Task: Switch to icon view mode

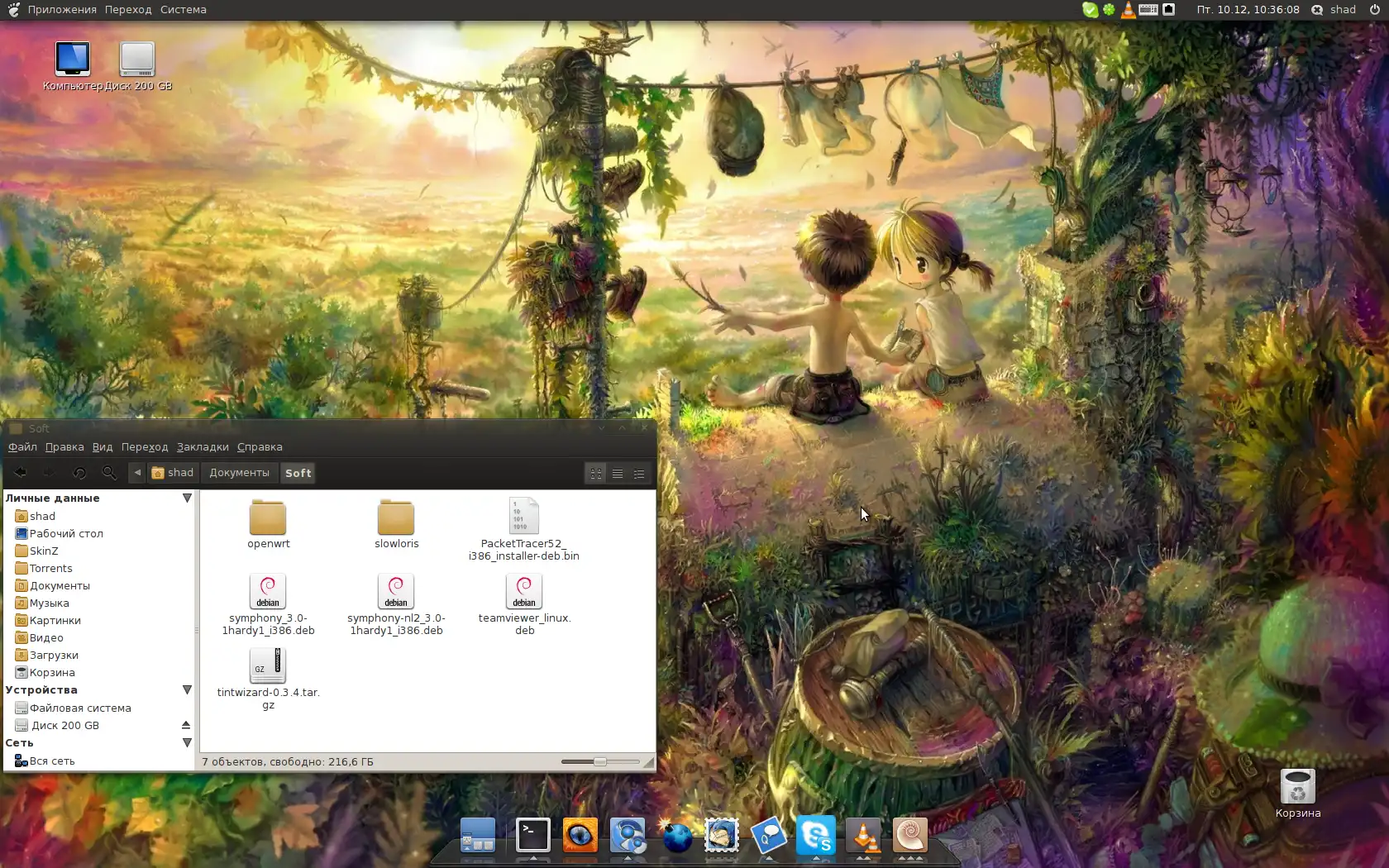Action: (596, 474)
